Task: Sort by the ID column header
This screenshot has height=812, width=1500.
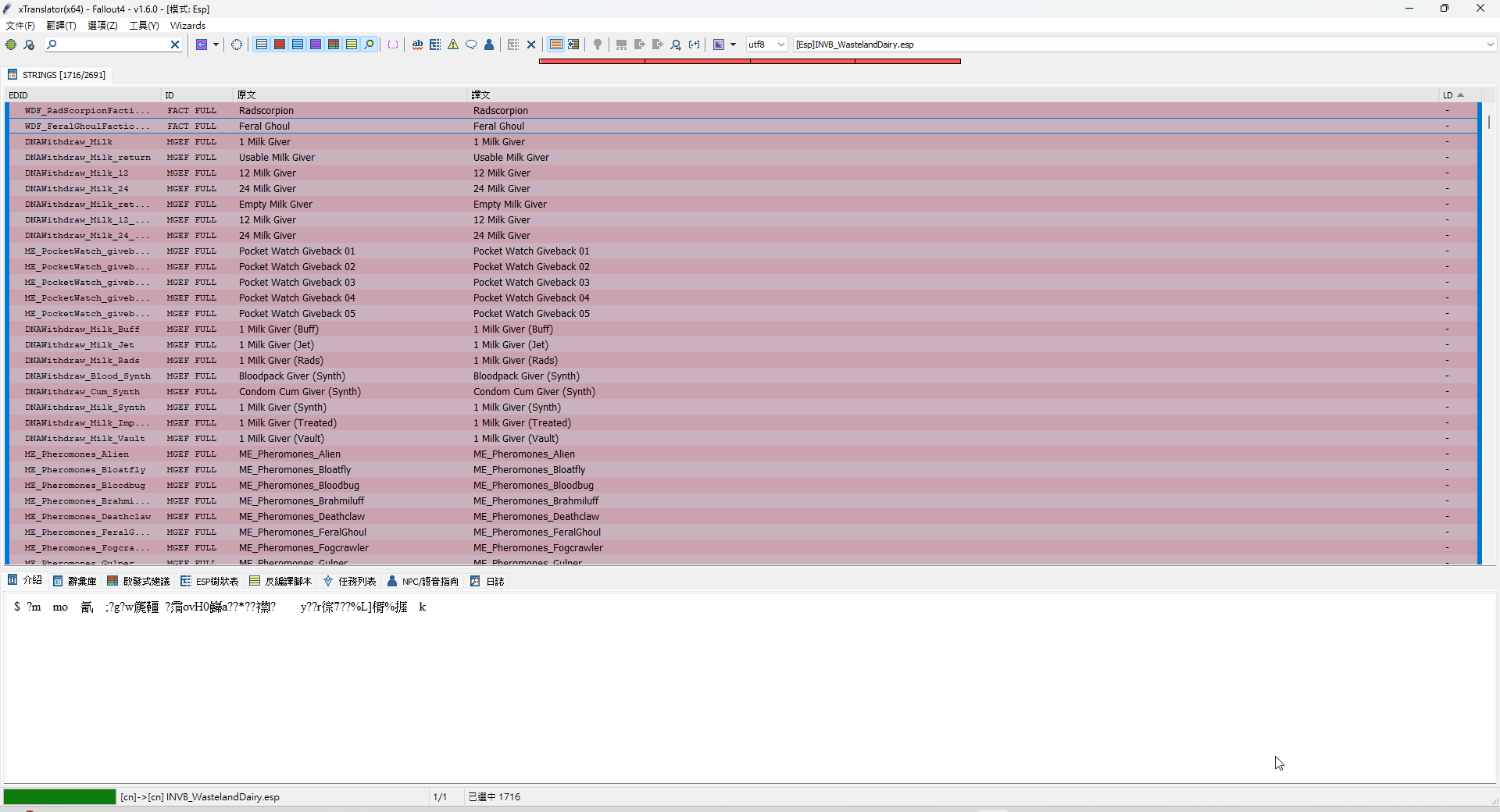Action: (x=198, y=95)
